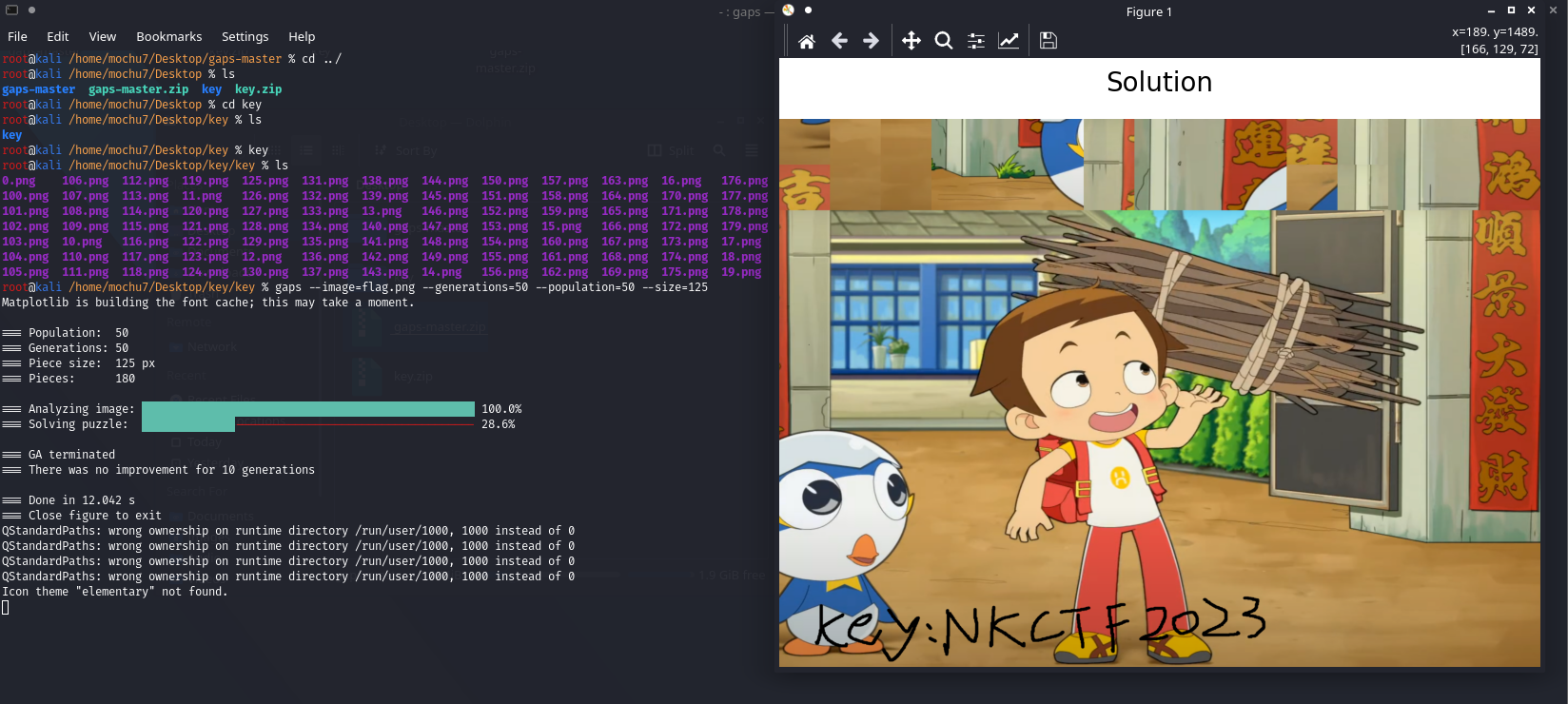Click 0.png in the file listing
This screenshot has height=704, width=1568.
tap(19, 181)
